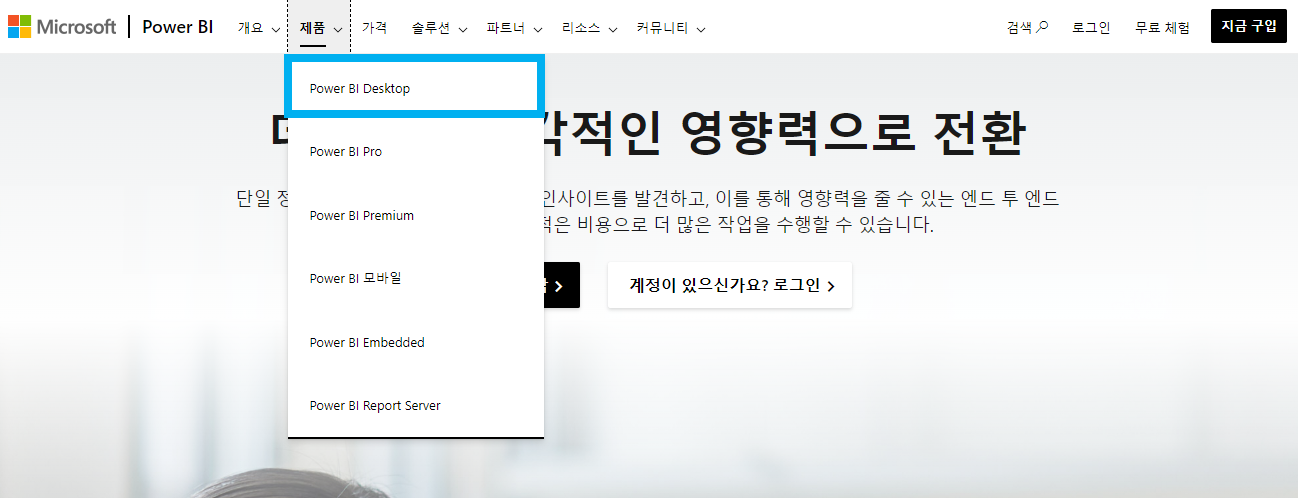The height and width of the screenshot is (498, 1298).
Task: Select Power BI Report Server entry
Action: (x=415, y=405)
